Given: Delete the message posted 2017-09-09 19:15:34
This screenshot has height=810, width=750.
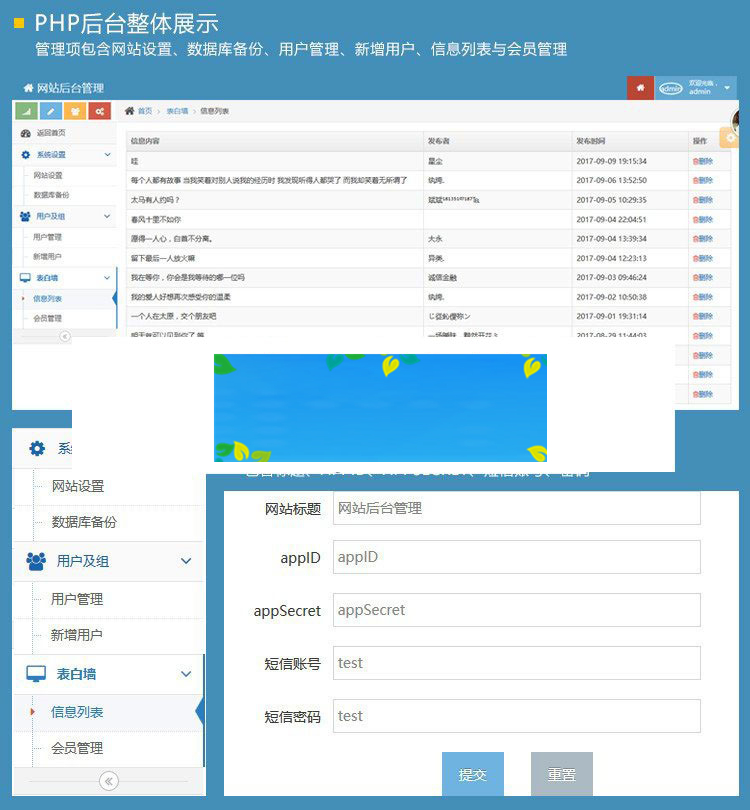Looking at the screenshot, I should 702,160.
